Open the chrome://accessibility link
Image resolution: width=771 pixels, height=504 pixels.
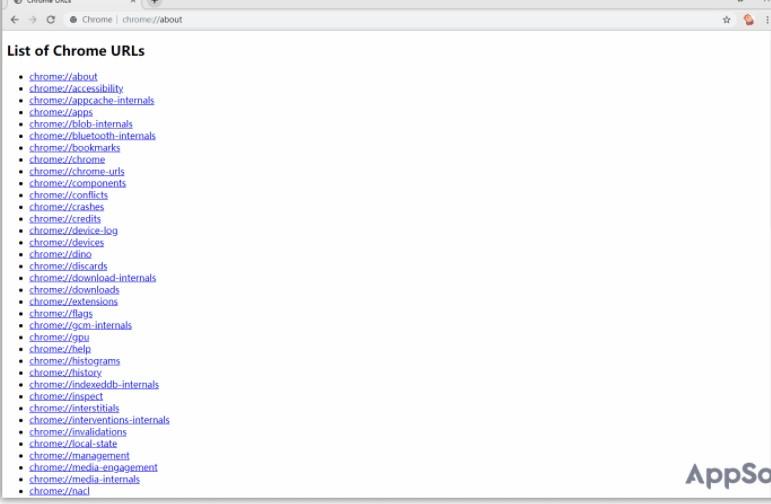tap(76, 89)
